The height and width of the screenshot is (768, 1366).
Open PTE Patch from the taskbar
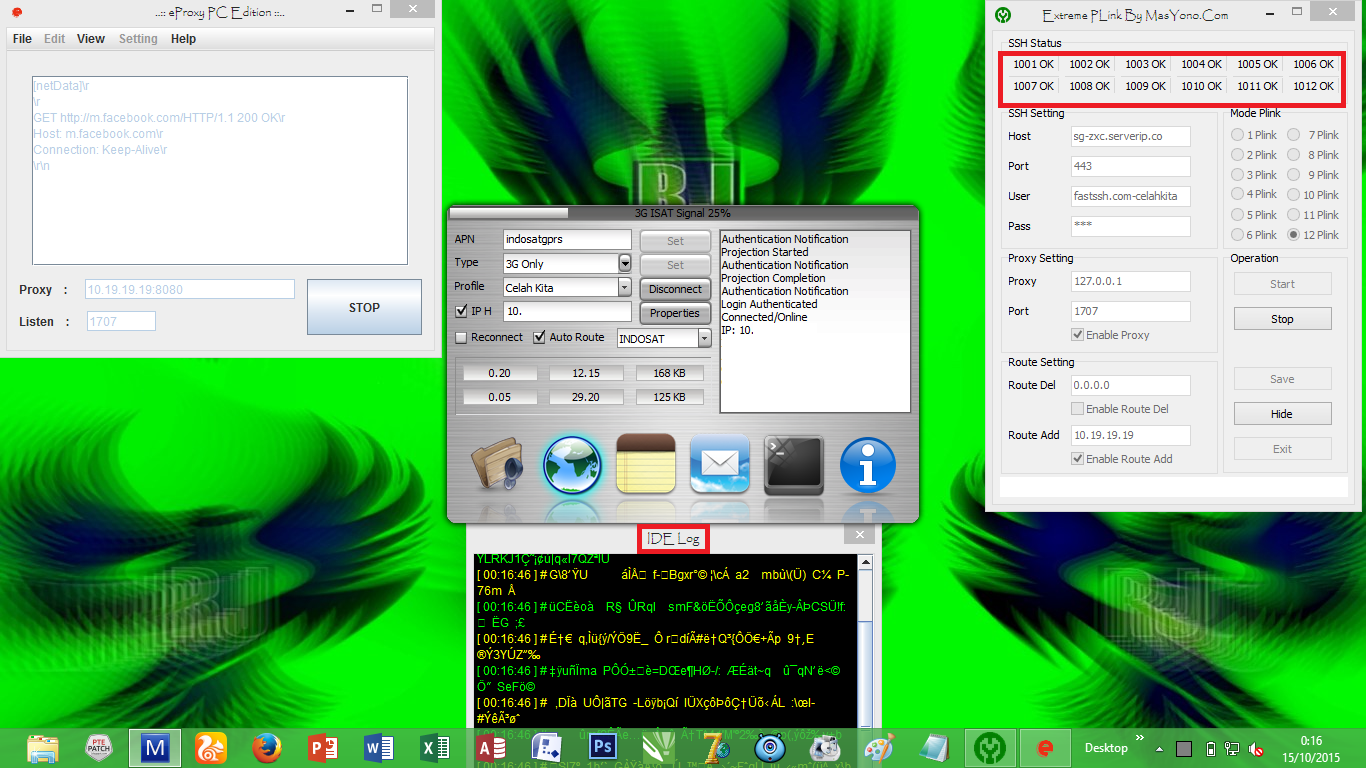click(x=99, y=747)
